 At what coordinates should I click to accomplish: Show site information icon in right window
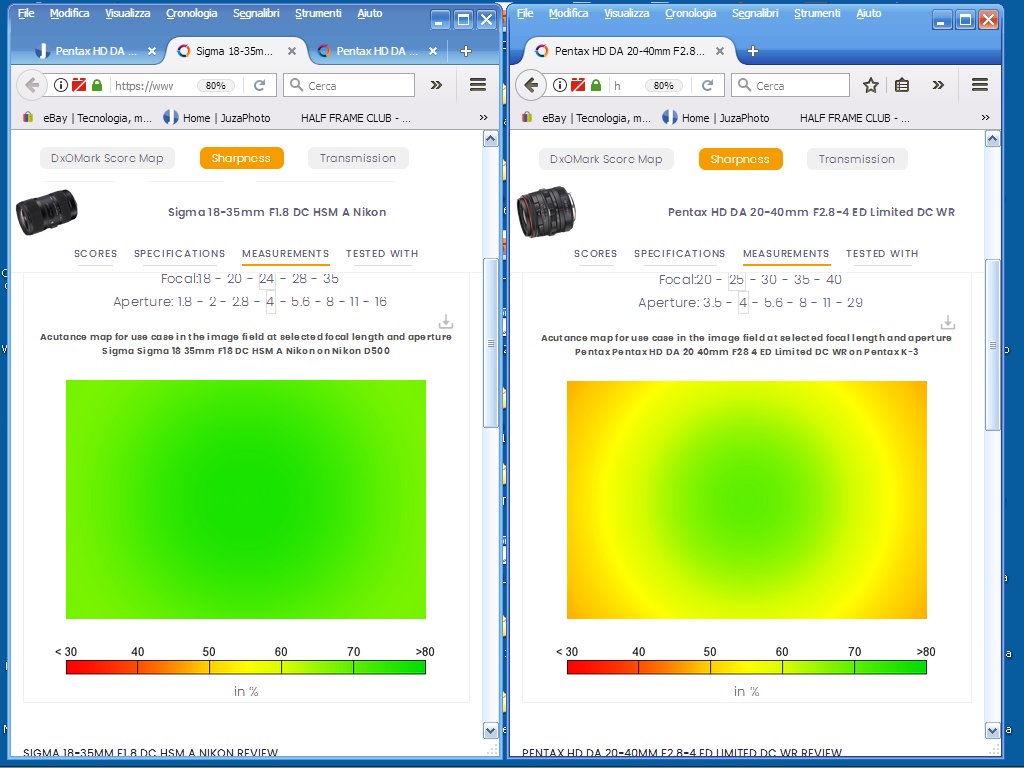560,85
